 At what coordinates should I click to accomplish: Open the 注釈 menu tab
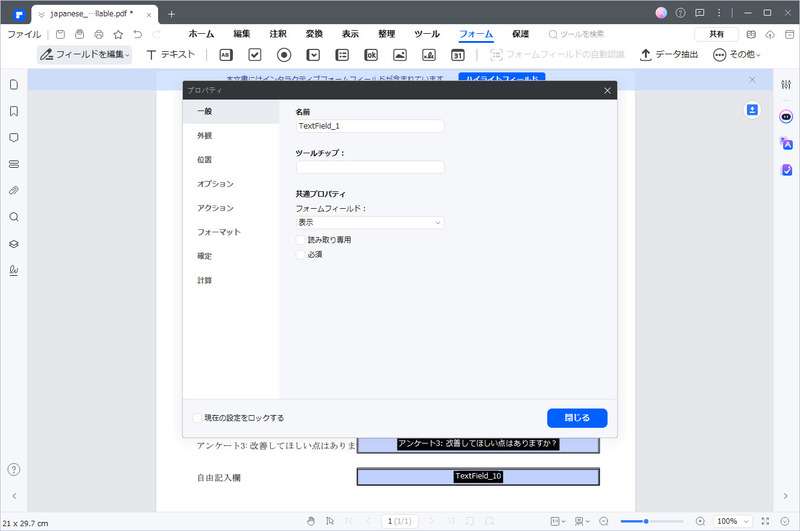[x=278, y=34]
